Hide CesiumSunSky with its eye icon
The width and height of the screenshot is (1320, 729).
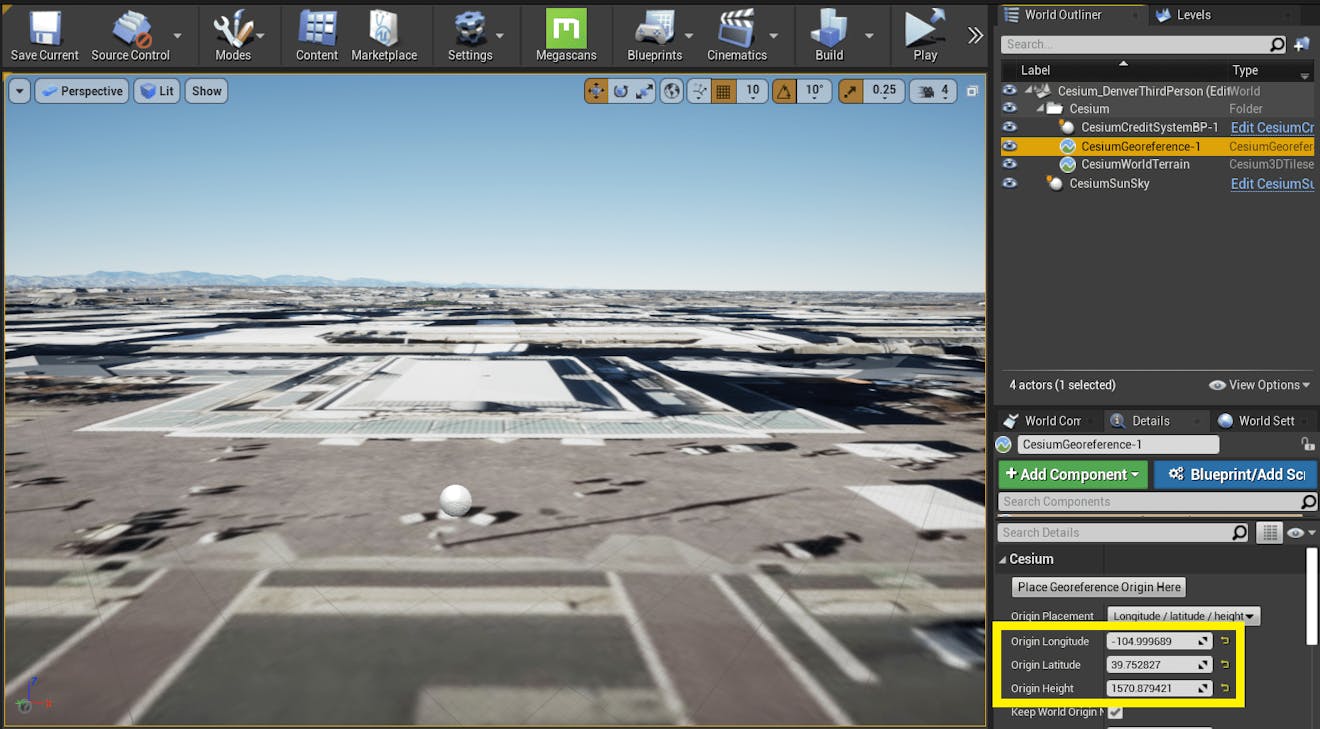[x=1010, y=183]
